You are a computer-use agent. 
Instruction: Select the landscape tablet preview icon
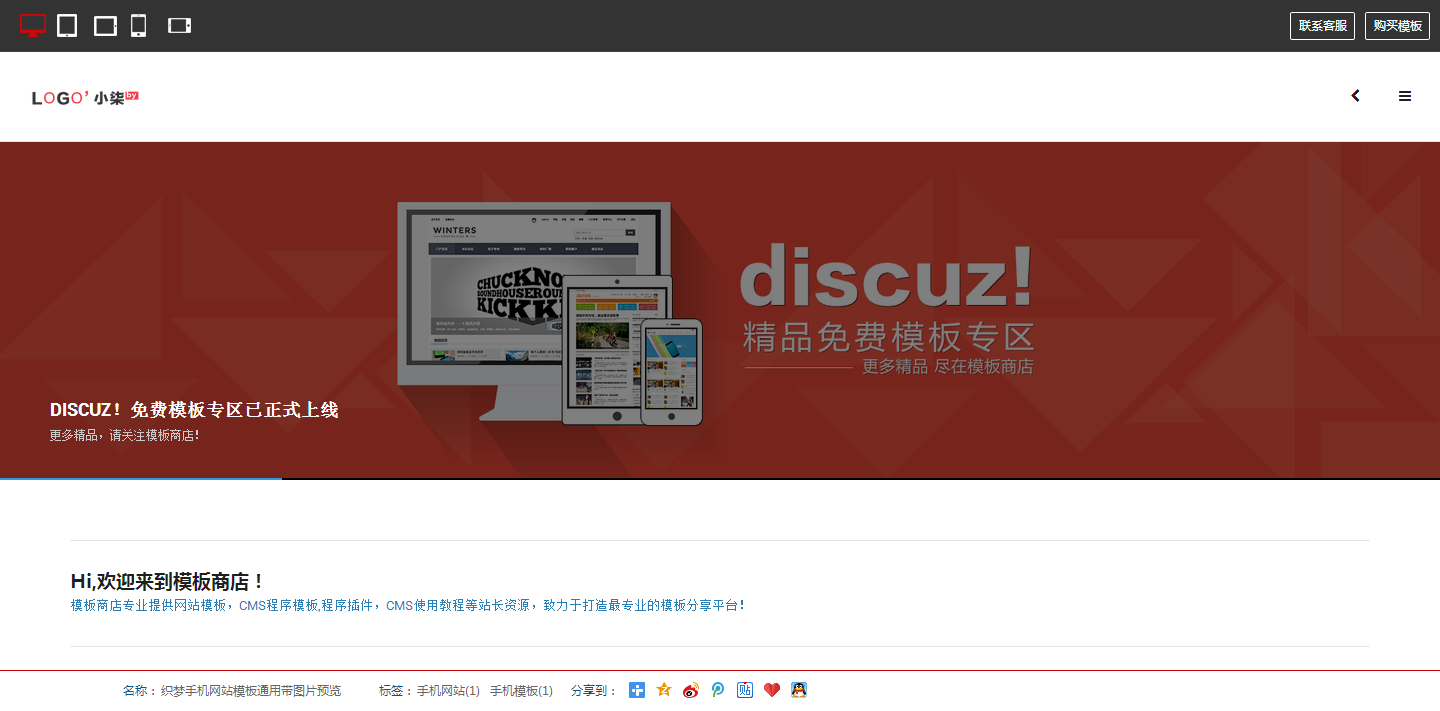[105, 26]
